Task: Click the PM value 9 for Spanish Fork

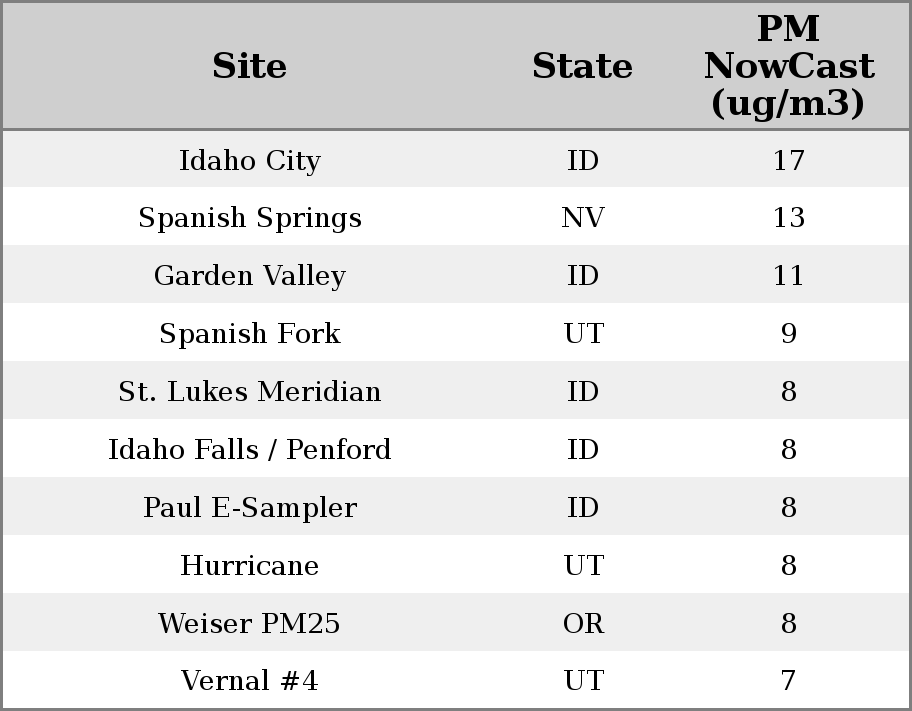Action: [x=788, y=334]
